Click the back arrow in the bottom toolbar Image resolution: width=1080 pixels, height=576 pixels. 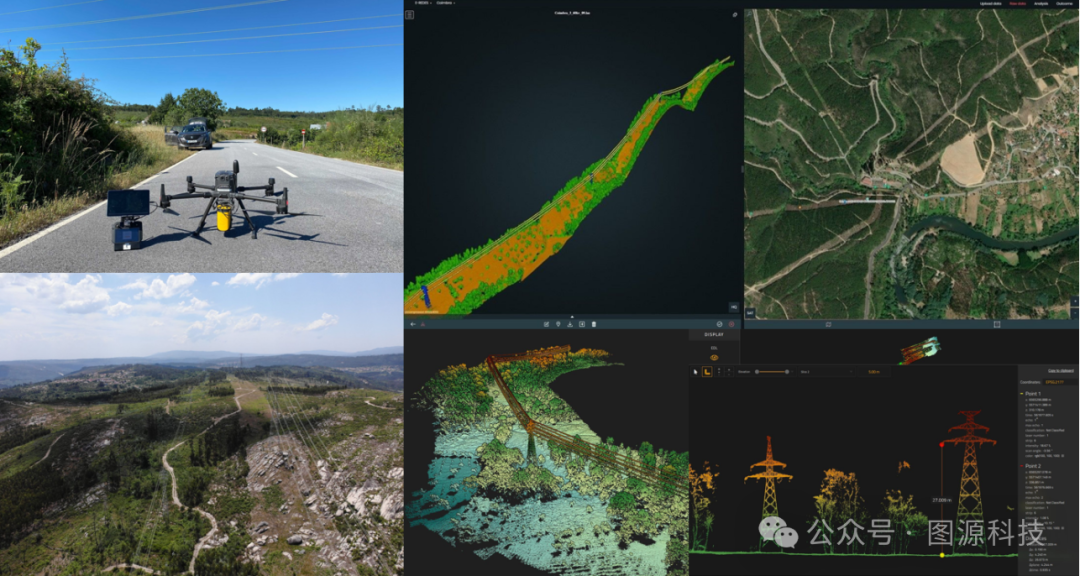412,324
